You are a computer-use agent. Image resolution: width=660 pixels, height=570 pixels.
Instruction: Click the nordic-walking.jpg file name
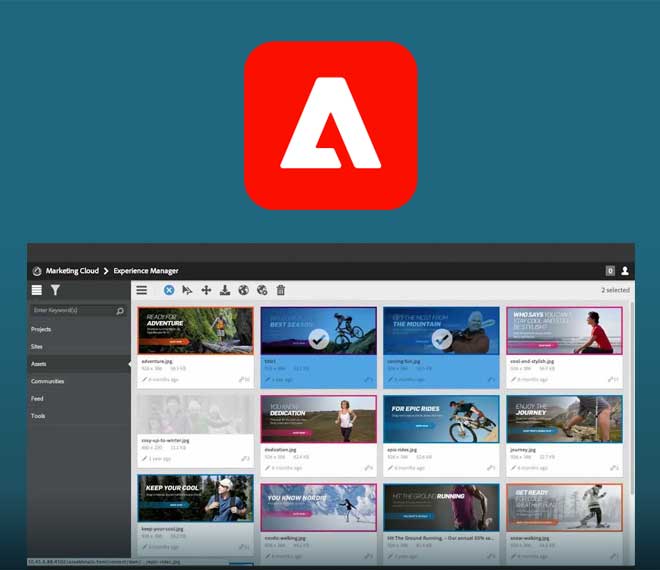[x=285, y=538]
